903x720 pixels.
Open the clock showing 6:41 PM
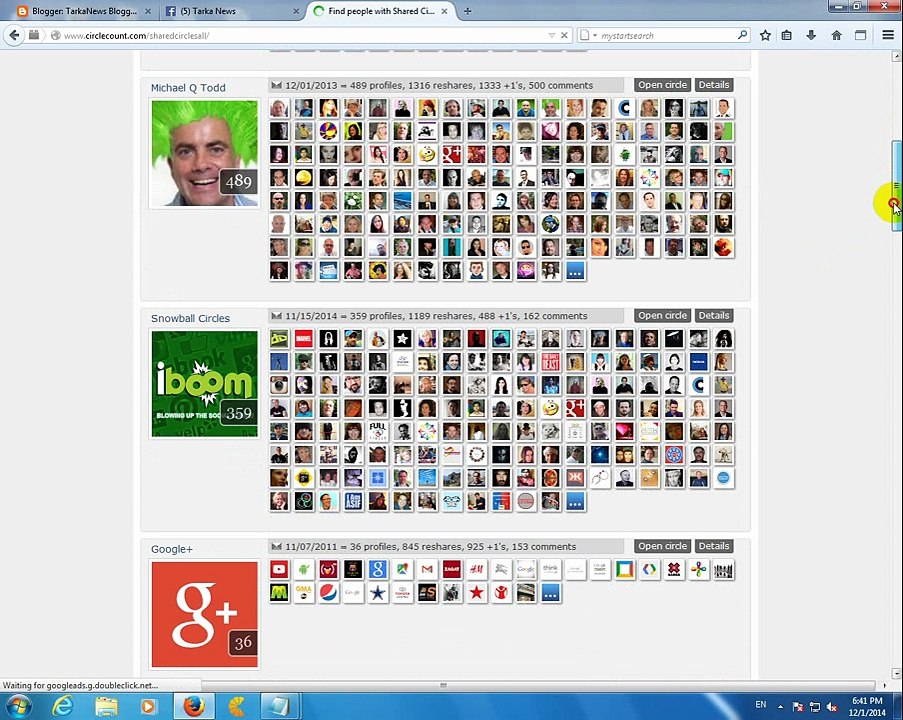tap(867, 707)
